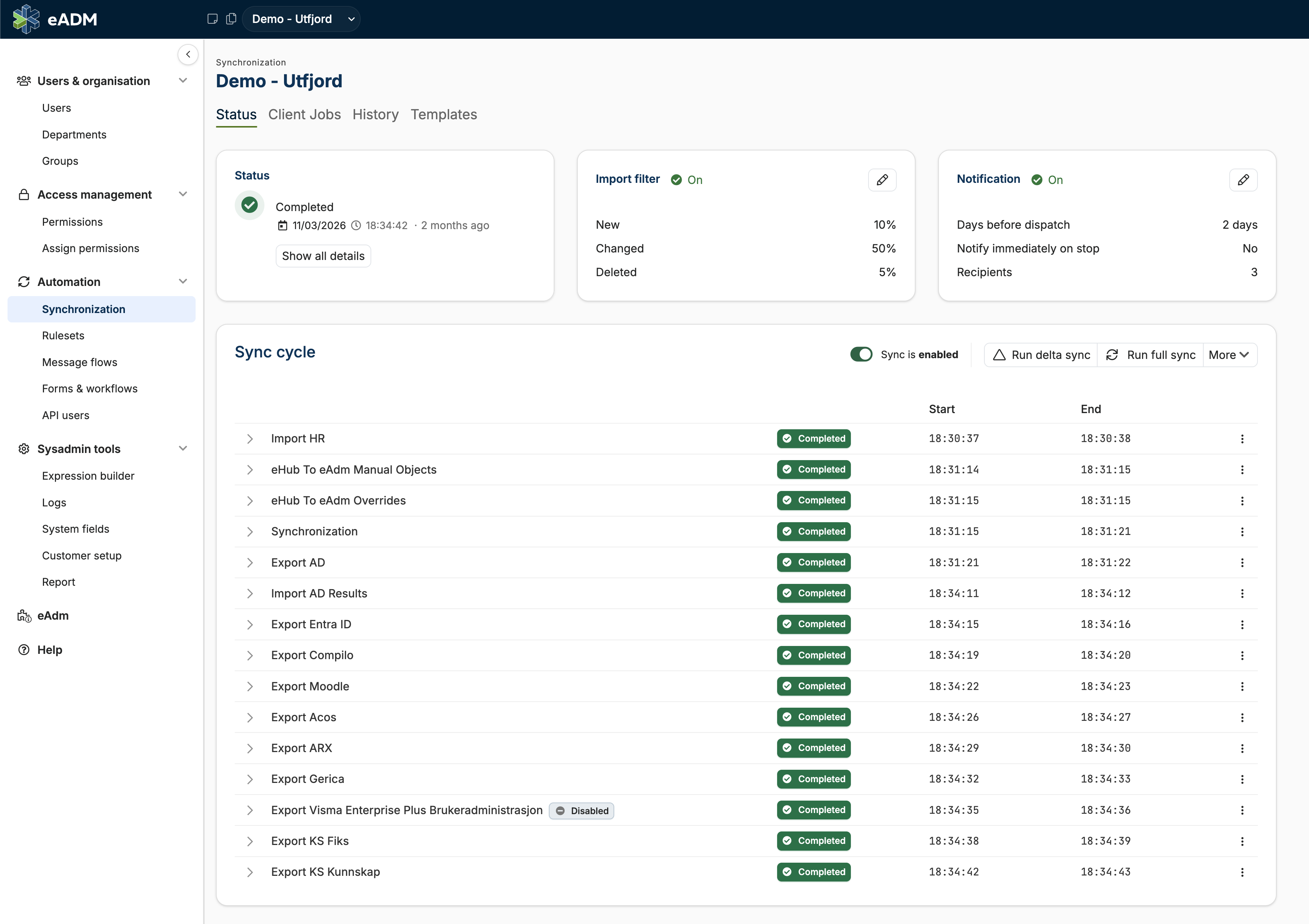
Task: Open Customer setup in the sidebar
Action: pos(82,556)
